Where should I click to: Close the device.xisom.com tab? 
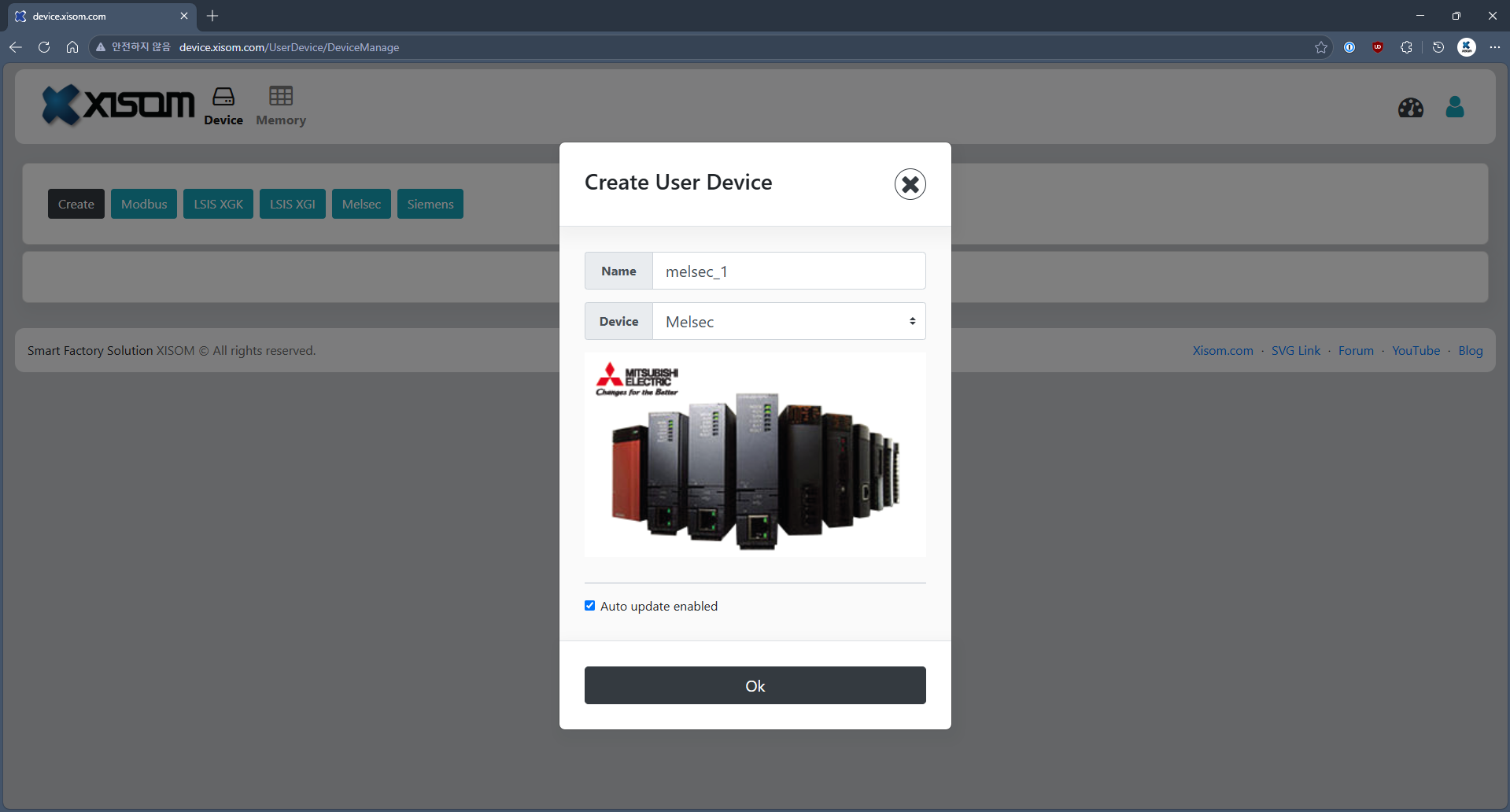tap(184, 16)
